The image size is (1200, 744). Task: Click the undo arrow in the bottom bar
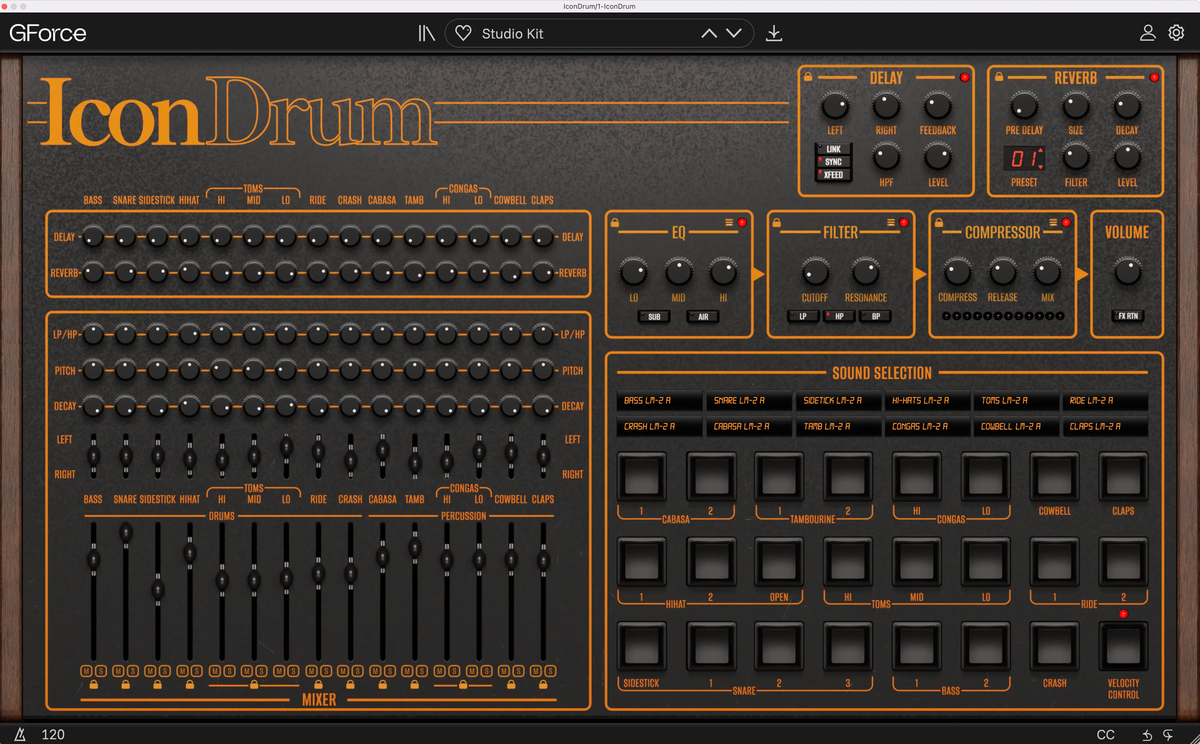click(1146, 735)
